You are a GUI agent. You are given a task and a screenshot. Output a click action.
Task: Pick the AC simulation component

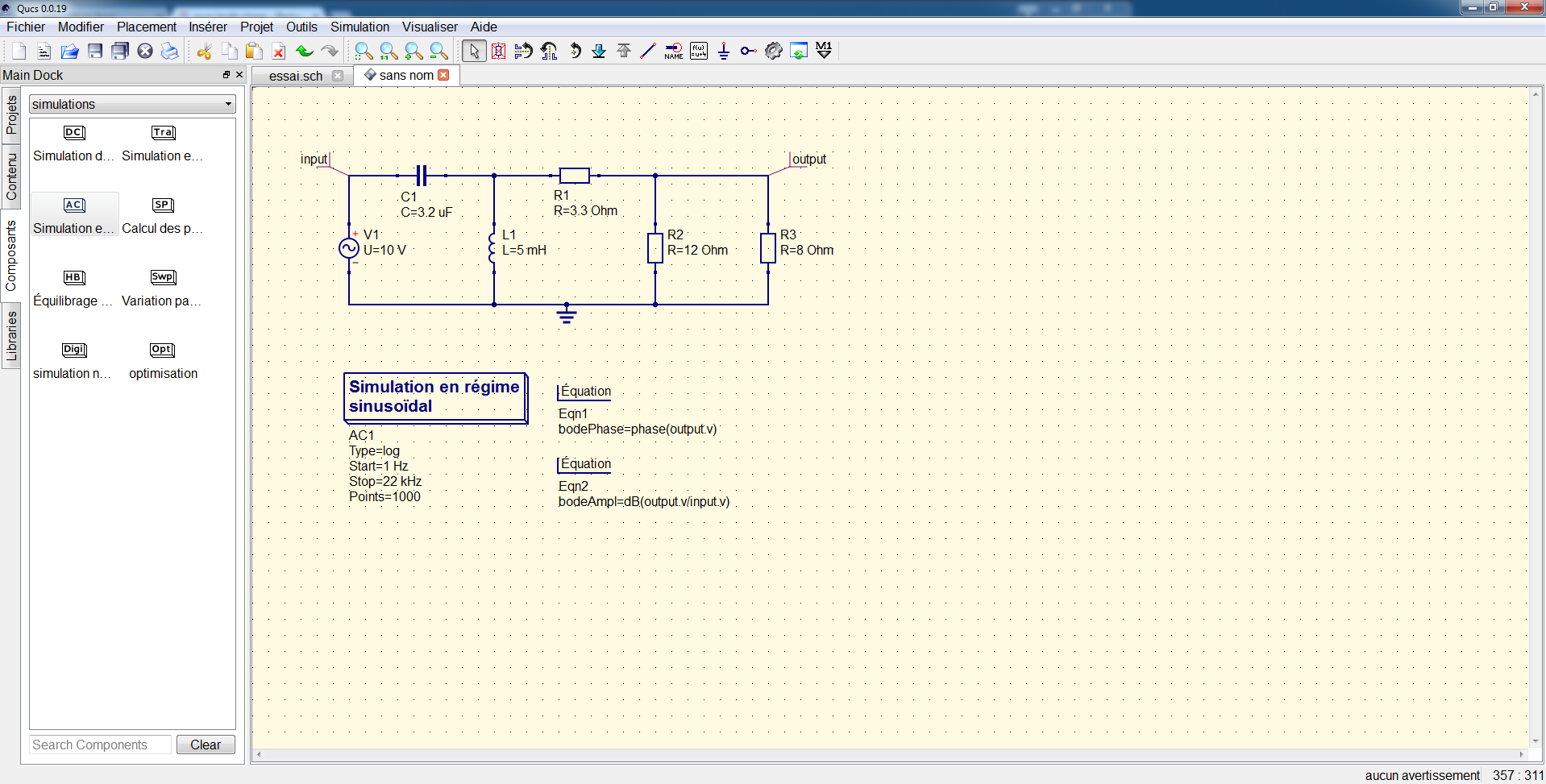point(73,214)
